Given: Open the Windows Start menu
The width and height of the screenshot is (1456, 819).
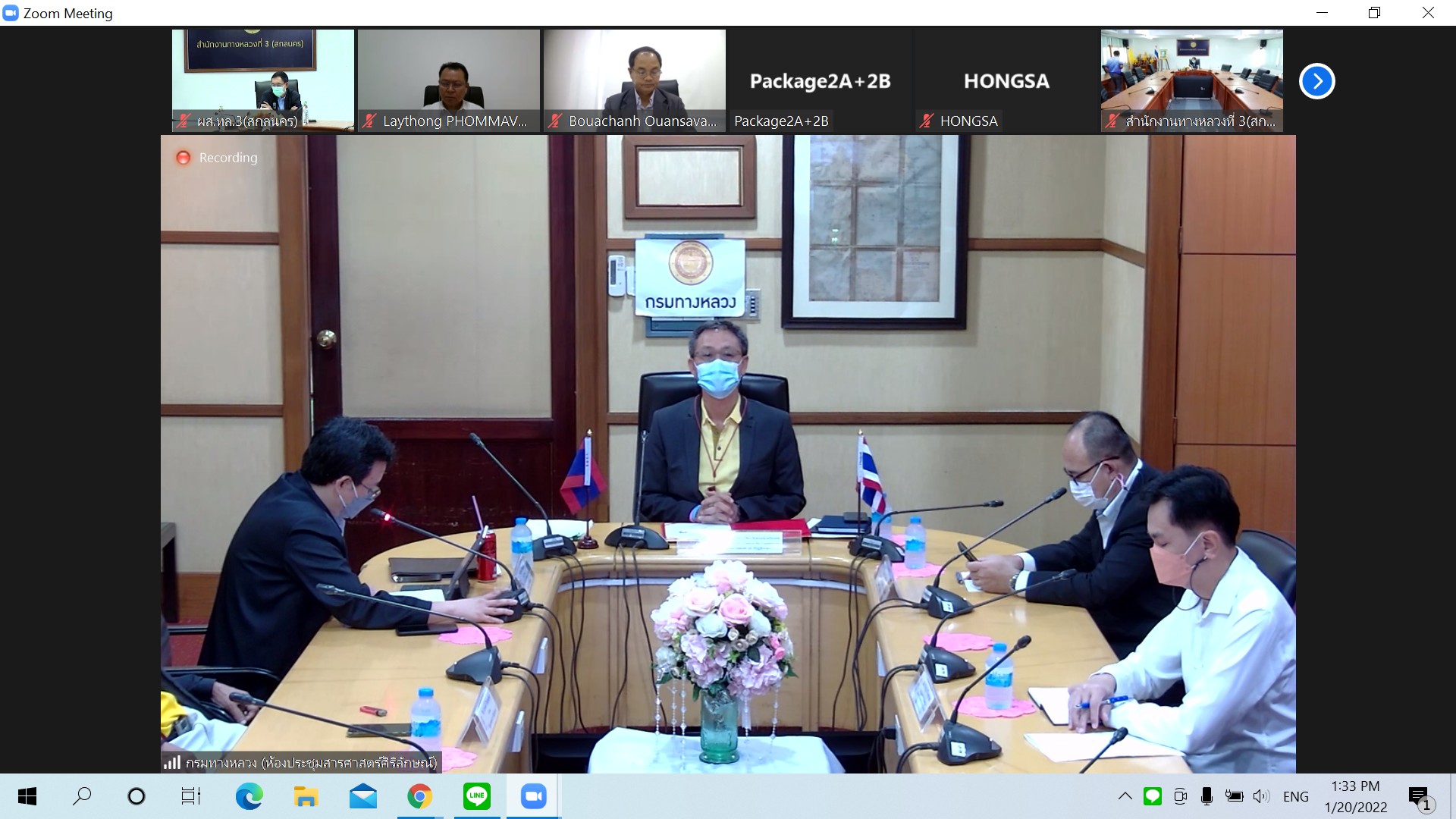Looking at the screenshot, I should (x=27, y=796).
